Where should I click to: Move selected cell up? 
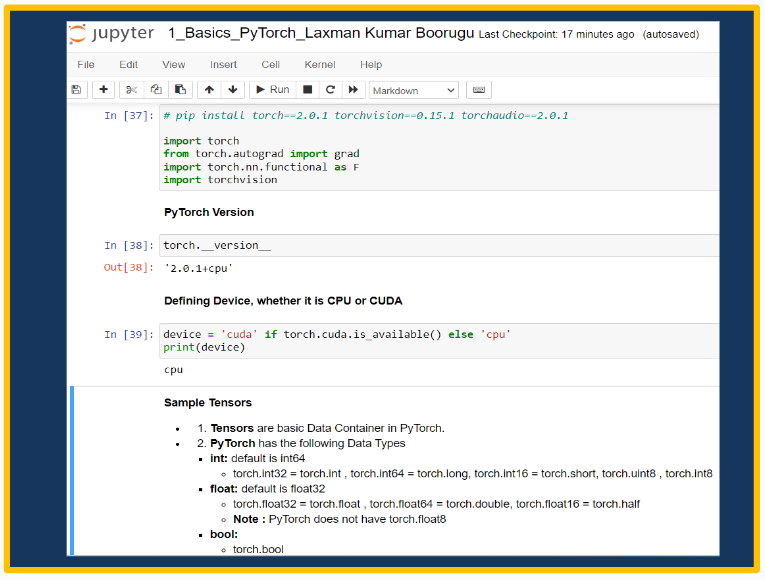(209, 90)
